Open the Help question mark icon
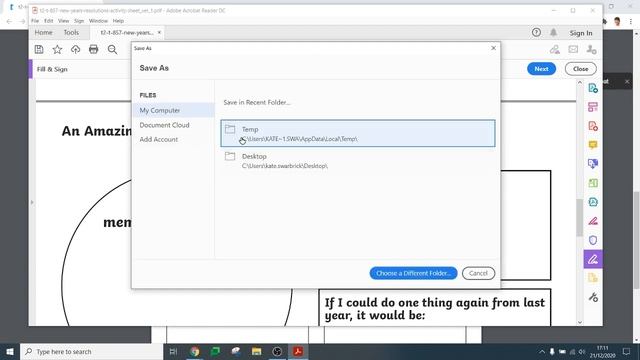 coord(536,33)
